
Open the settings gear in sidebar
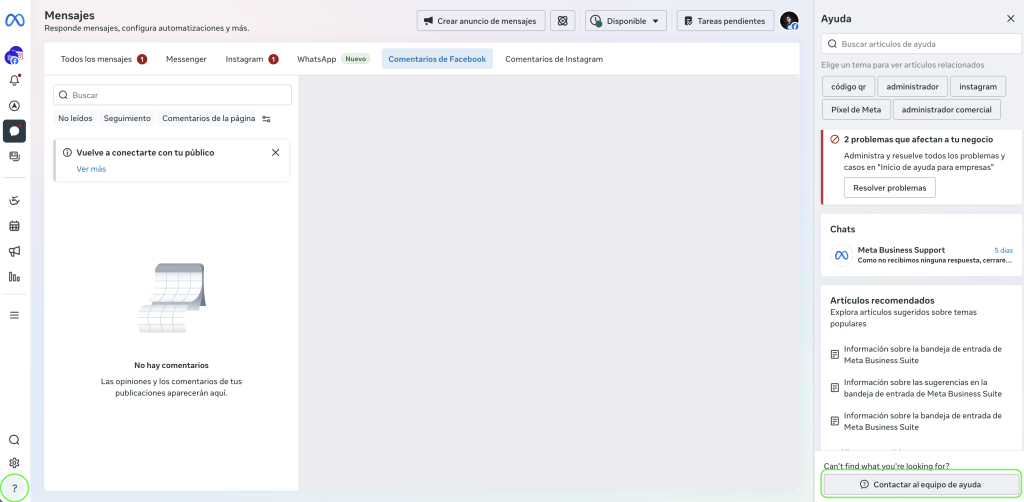coord(14,463)
